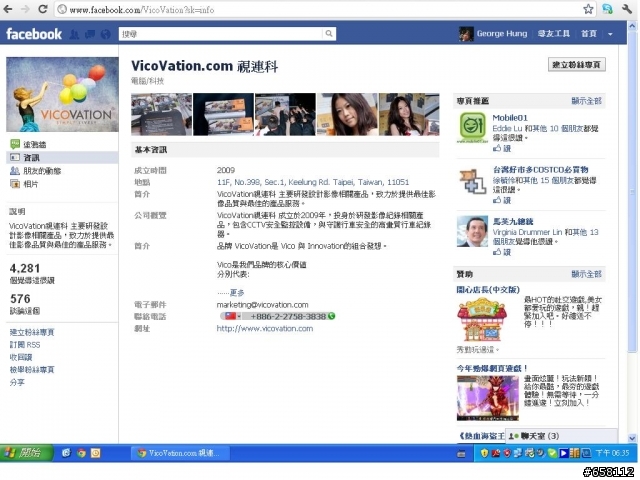Click the Mobile01 page icon
640x480 pixels.
[x=472, y=128]
